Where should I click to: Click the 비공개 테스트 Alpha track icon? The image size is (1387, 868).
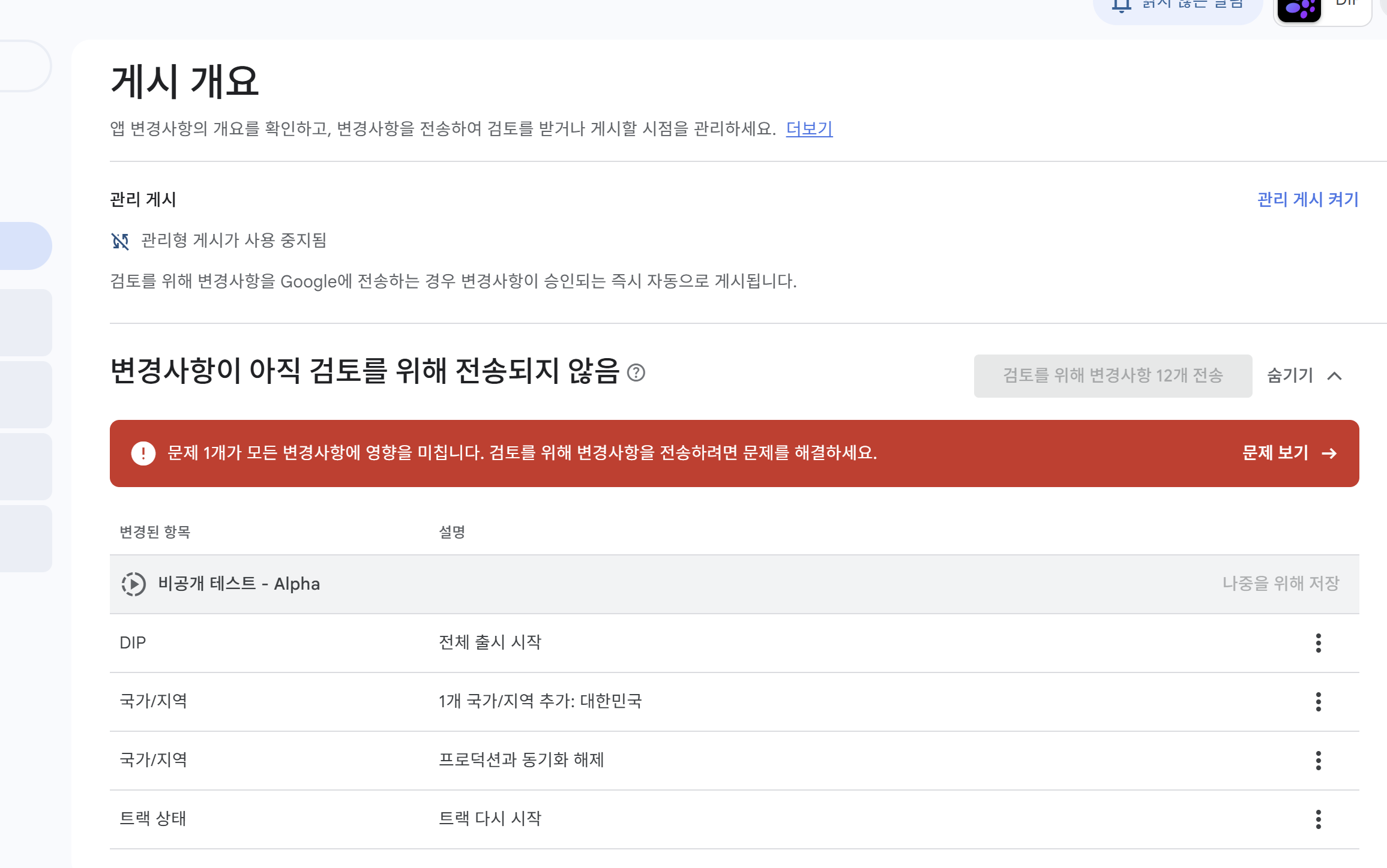133,584
